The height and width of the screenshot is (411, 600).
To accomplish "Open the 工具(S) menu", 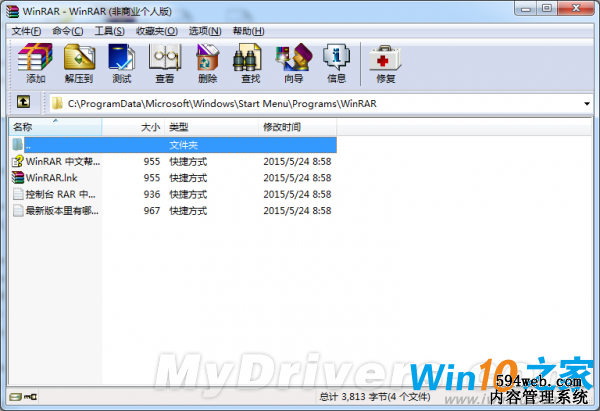I will point(109,31).
